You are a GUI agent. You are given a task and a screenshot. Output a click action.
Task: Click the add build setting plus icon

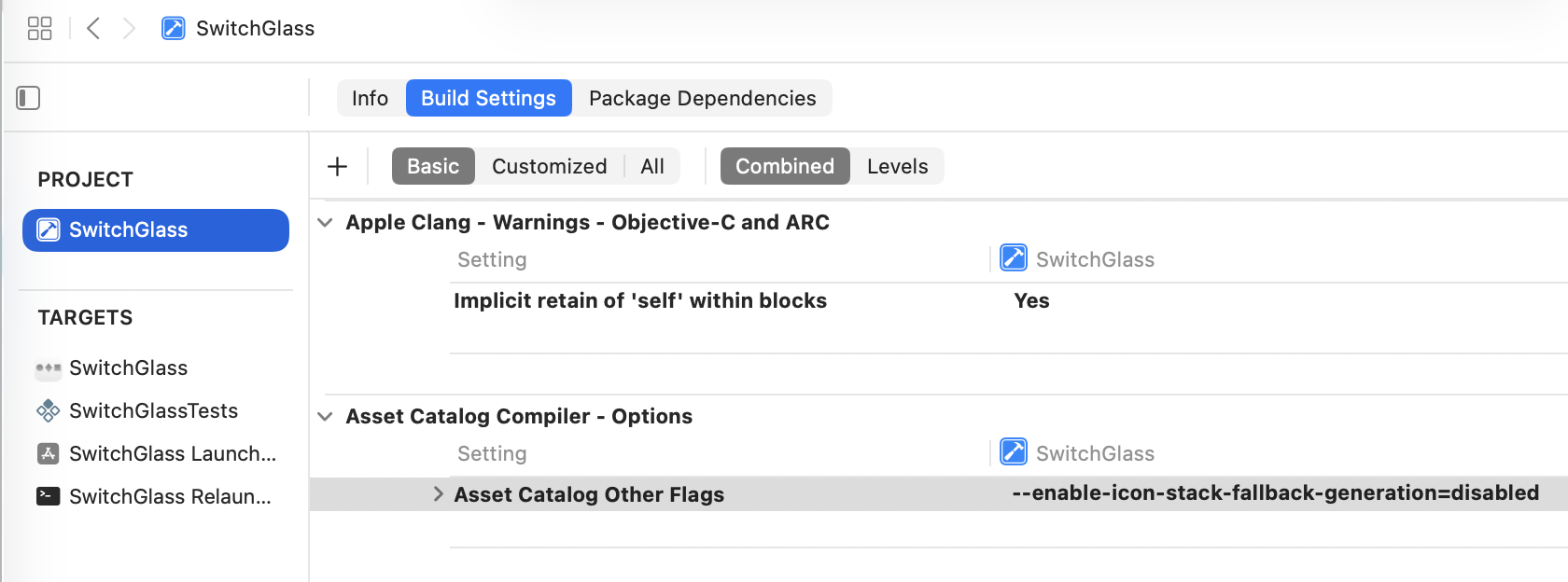pyautogui.click(x=338, y=166)
